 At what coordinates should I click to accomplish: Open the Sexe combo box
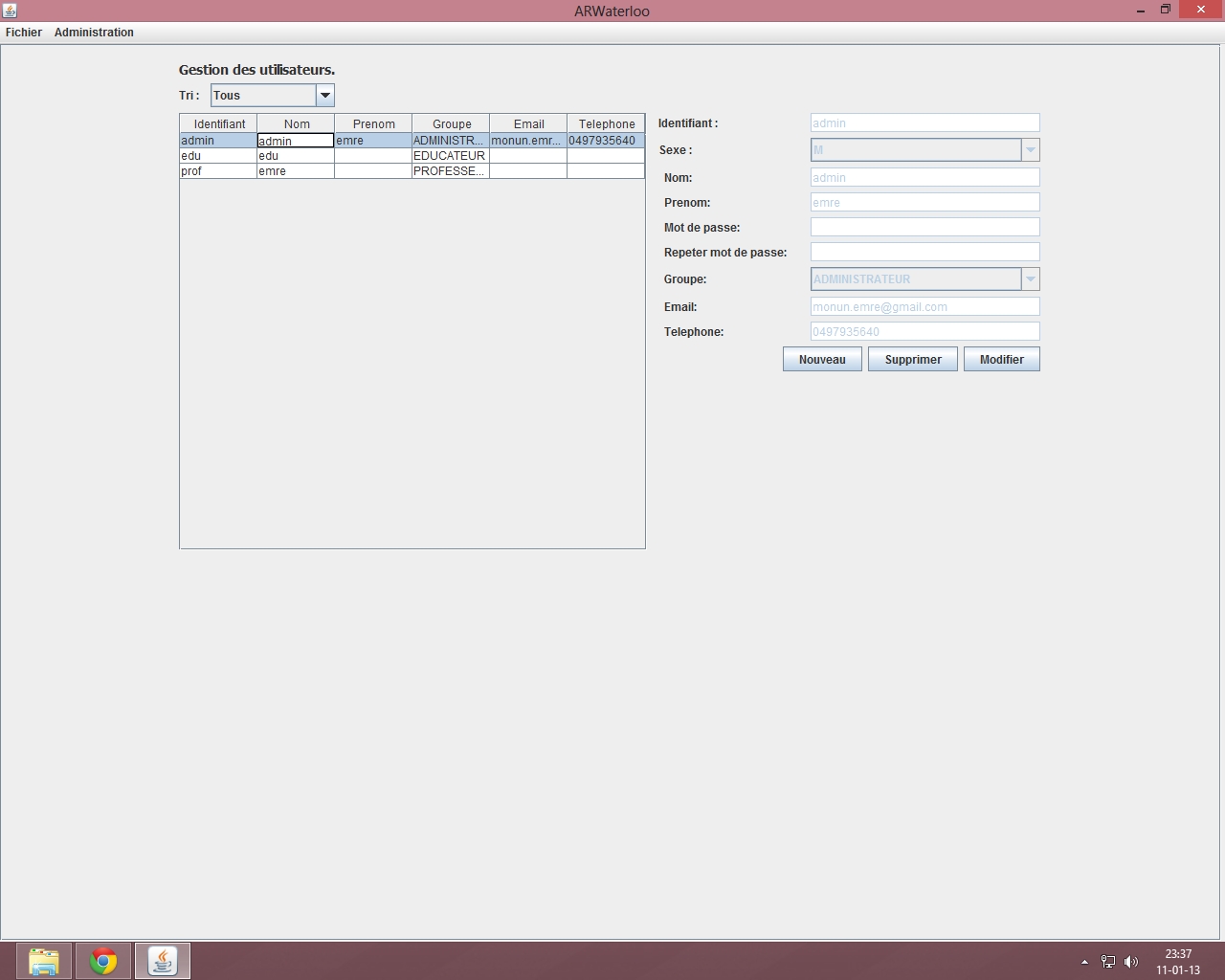(x=1030, y=150)
